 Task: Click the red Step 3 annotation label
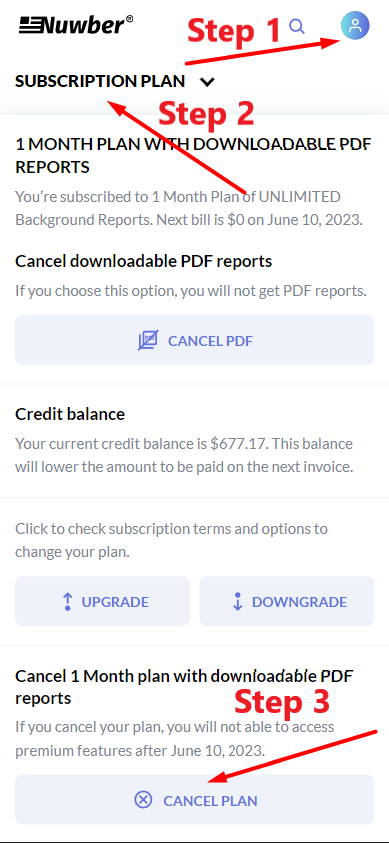[282, 702]
